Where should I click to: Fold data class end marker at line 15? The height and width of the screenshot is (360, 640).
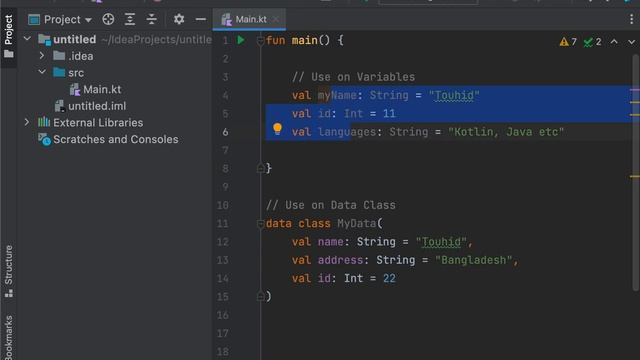click(x=260, y=296)
